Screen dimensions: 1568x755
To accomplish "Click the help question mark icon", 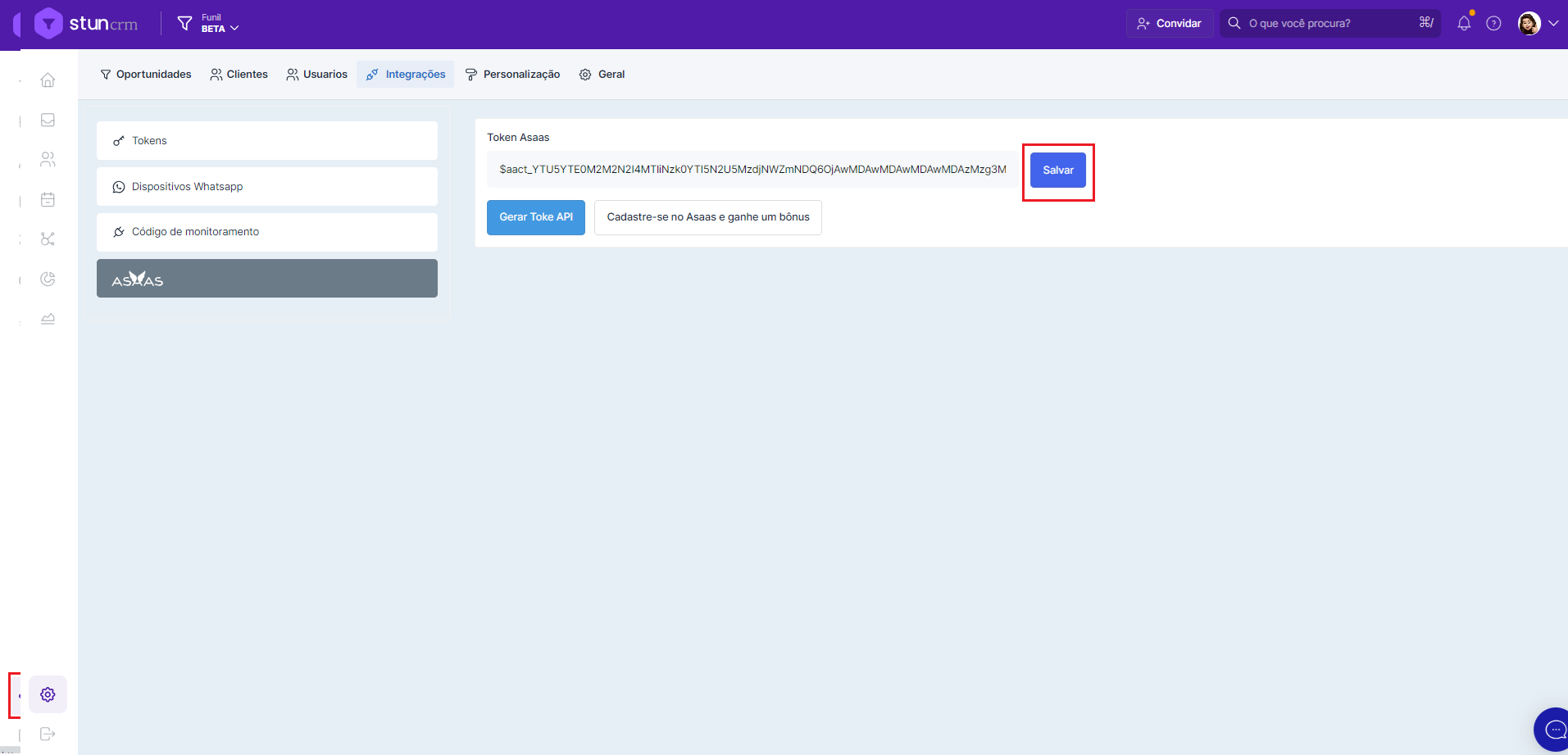I will point(1493,24).
